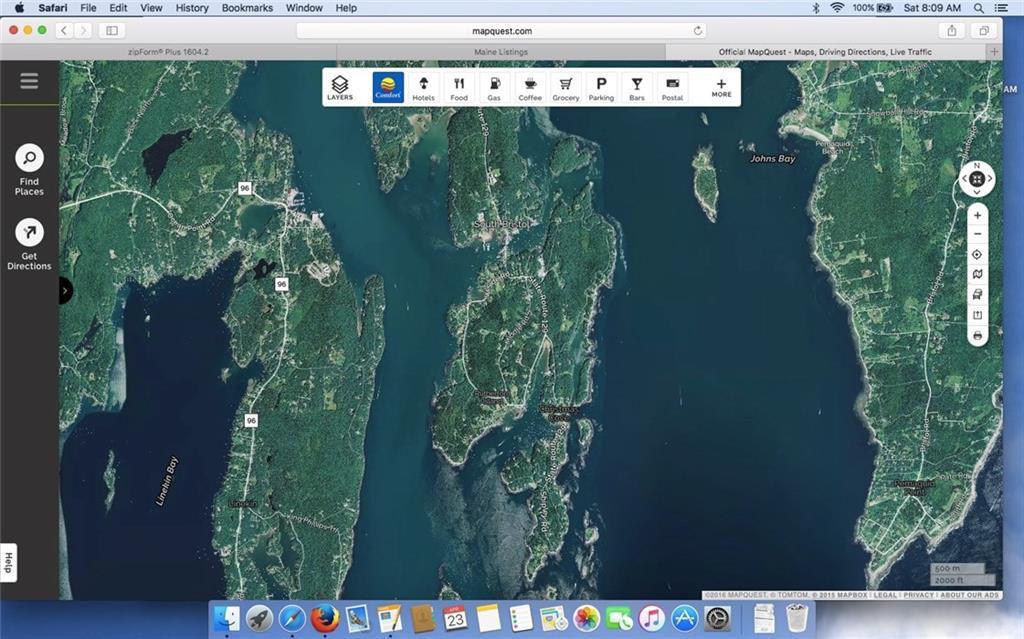Open the MapQuest hamburger menu
1024x639 pixels.
(29, 81)
